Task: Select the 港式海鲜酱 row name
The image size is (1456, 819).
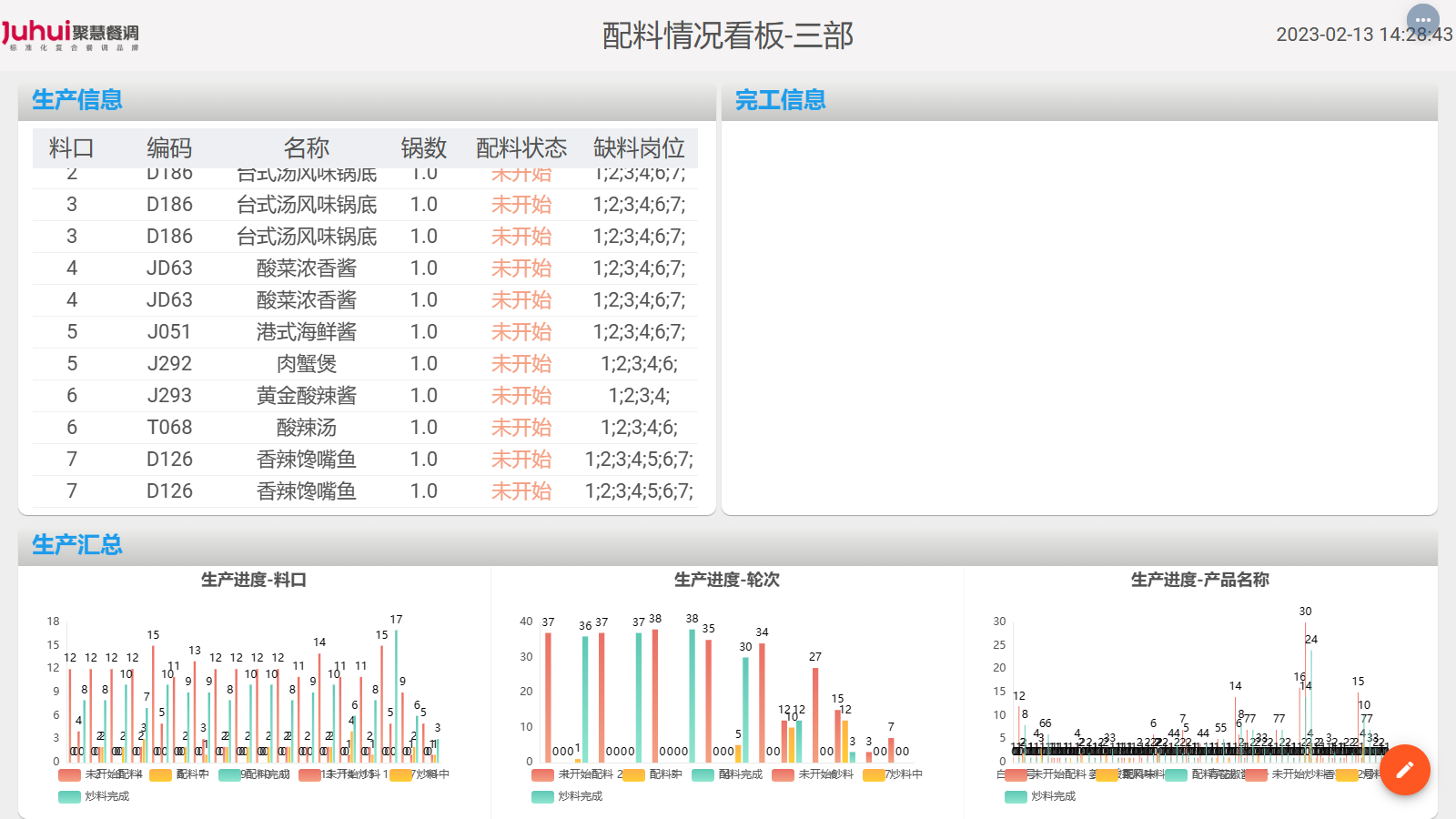Action: (307, 332)
